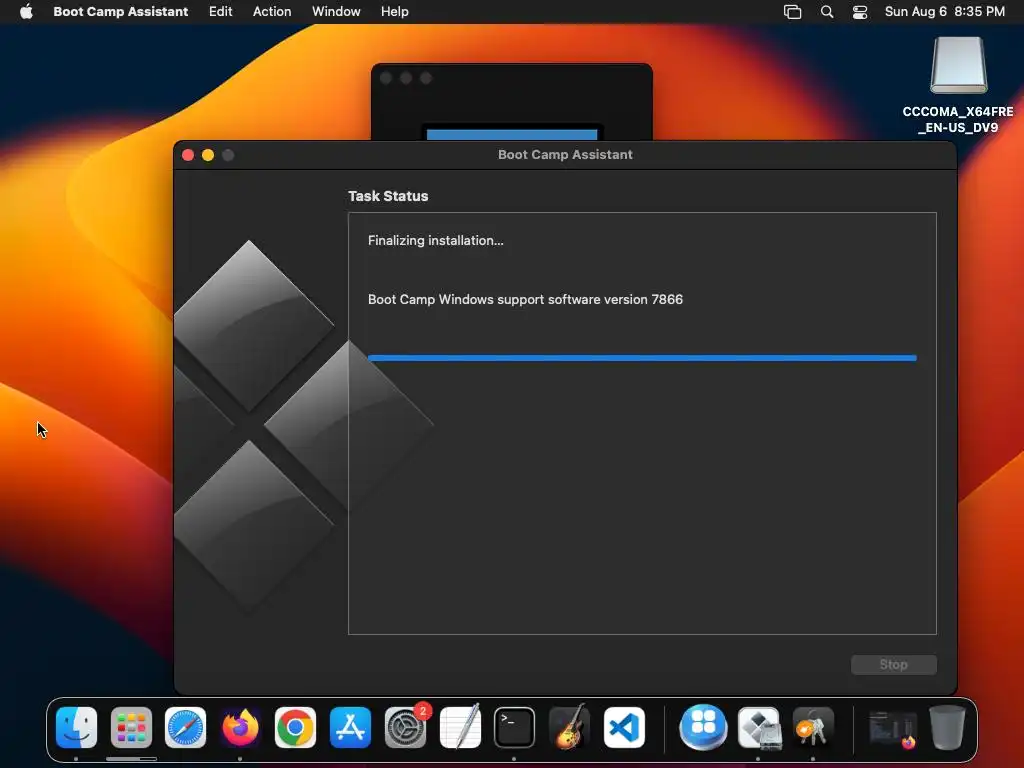Click the Boot Camp support software version text
The height and width of the screenshot is (768, 1024).
[525, 299]
